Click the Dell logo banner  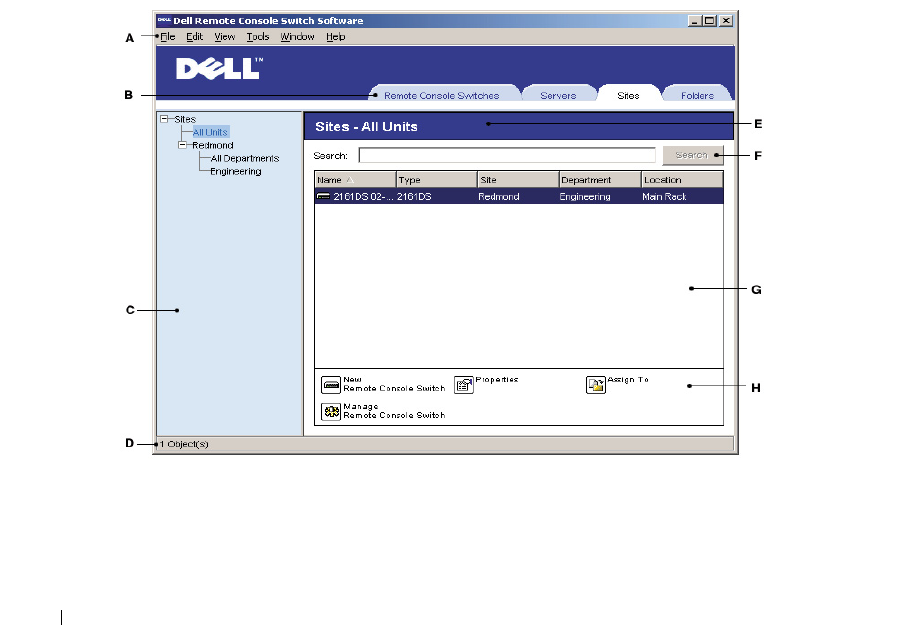point(219,68)
